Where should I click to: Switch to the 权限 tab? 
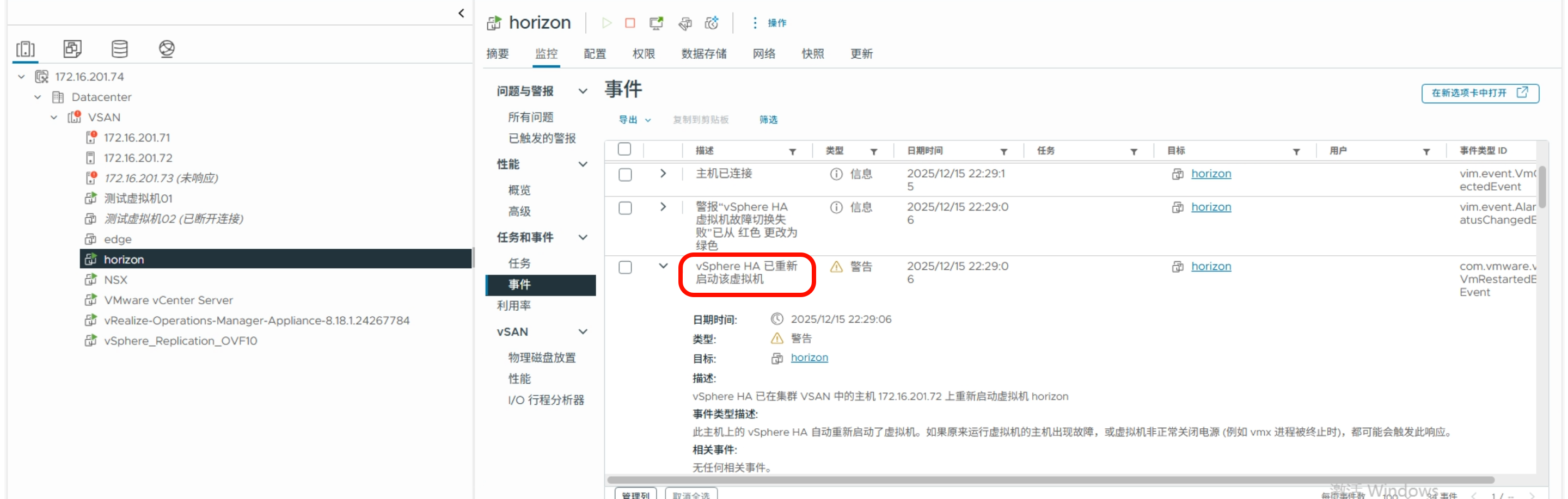[x=644, y=53]
